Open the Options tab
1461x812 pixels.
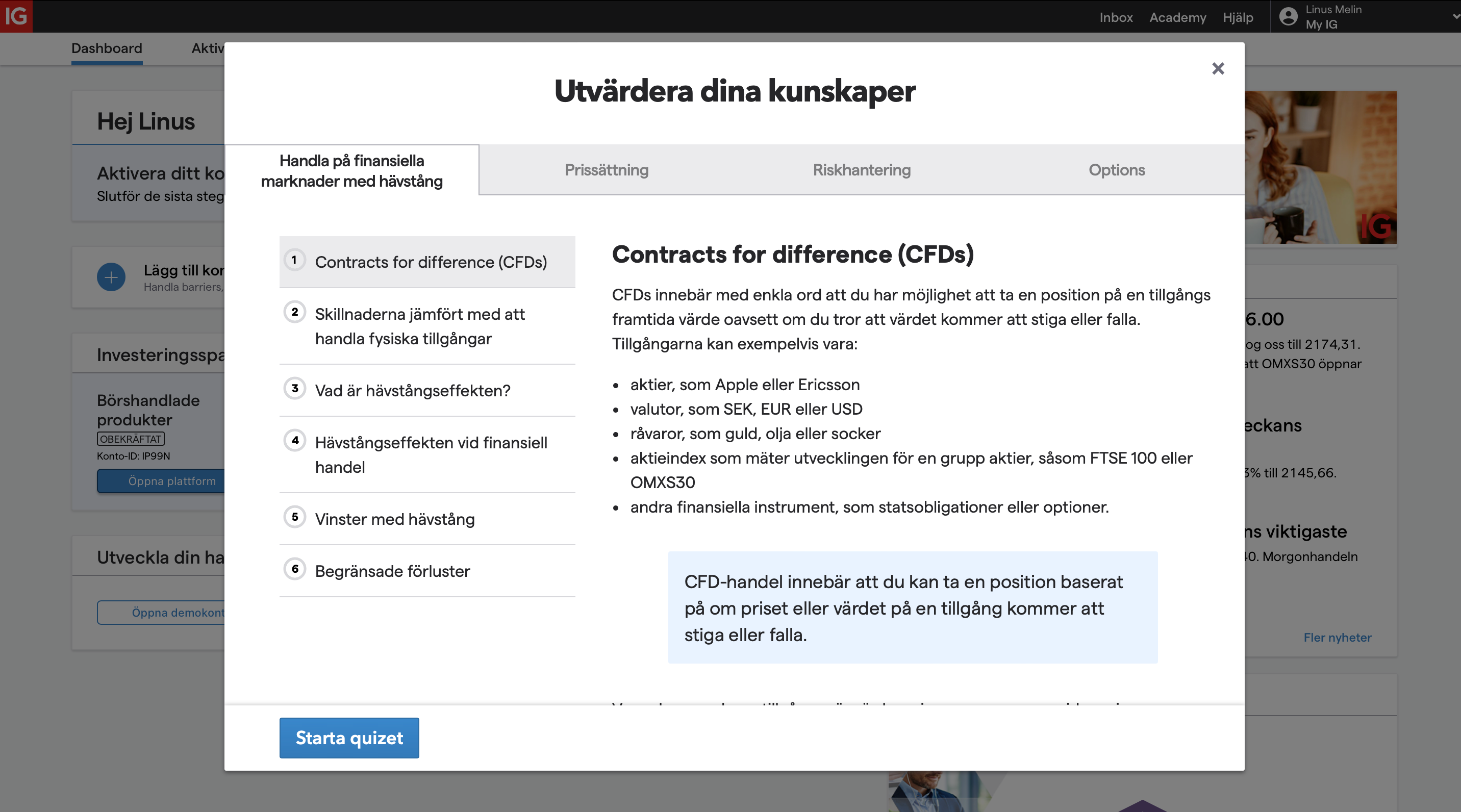[1116, 170]
